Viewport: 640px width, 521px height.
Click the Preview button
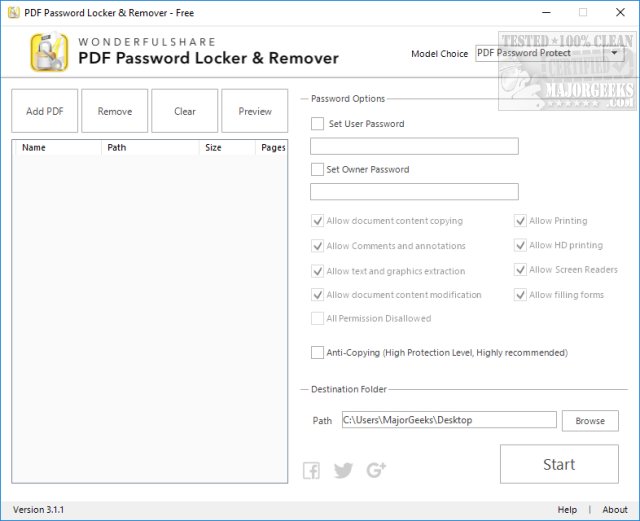pos(255,111)
